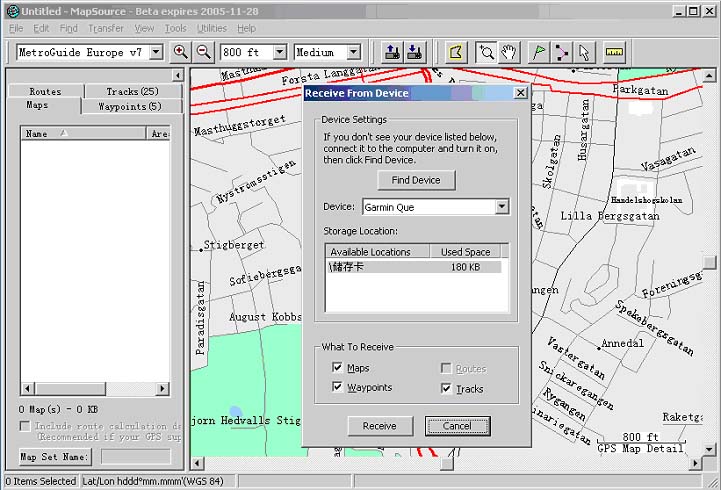Open the 800 ft zoom scale dropdown

tap(280, 52)
